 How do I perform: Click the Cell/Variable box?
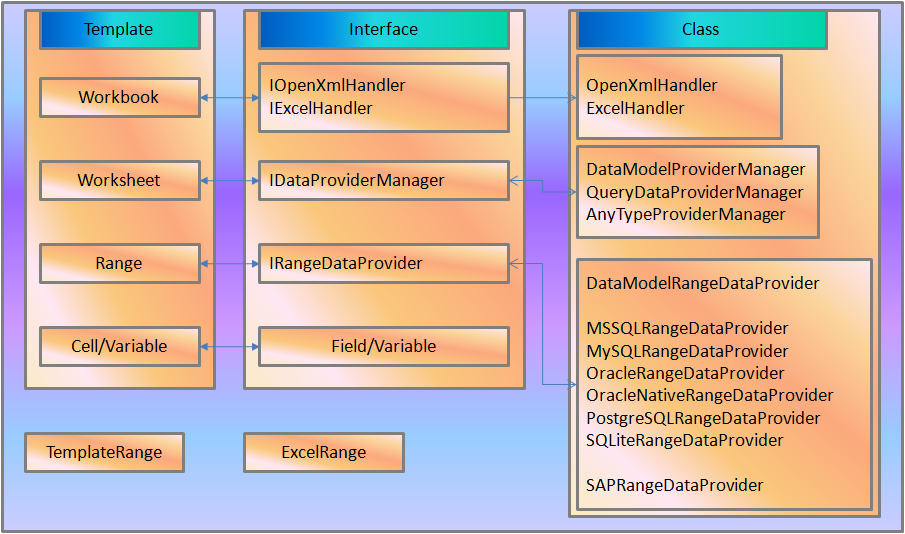point(120,346)
